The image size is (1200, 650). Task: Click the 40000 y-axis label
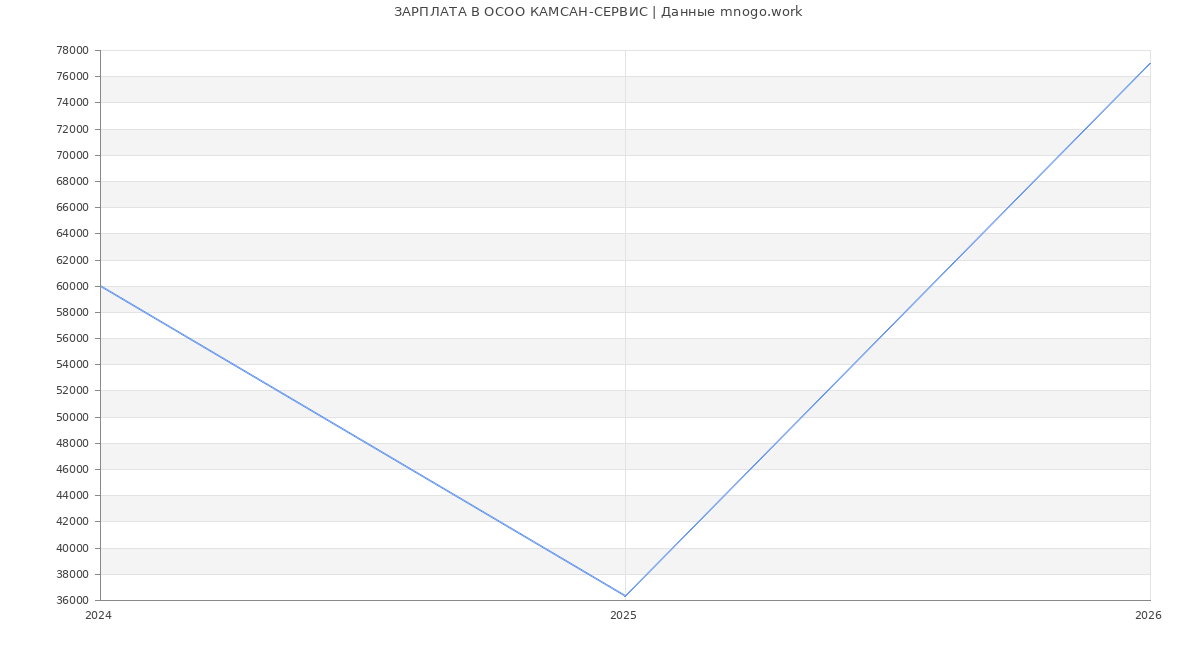72,548
